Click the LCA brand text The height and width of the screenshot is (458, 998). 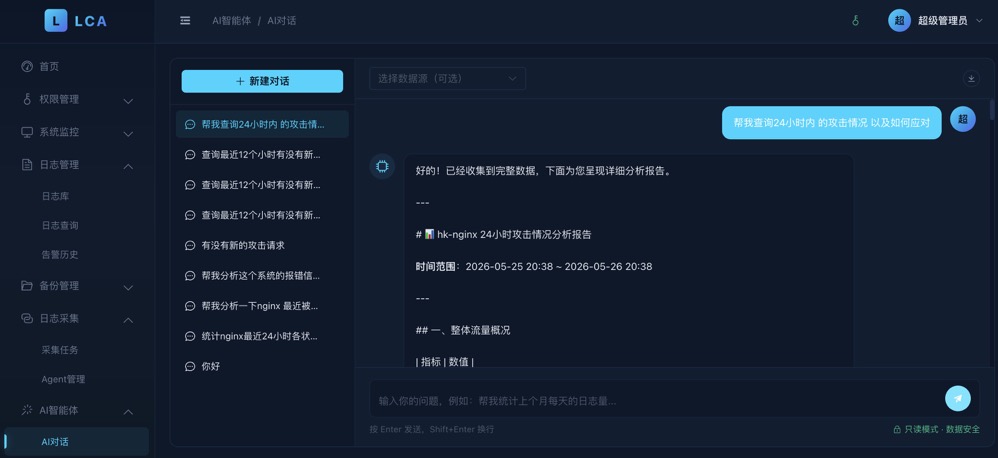(91, 22)
